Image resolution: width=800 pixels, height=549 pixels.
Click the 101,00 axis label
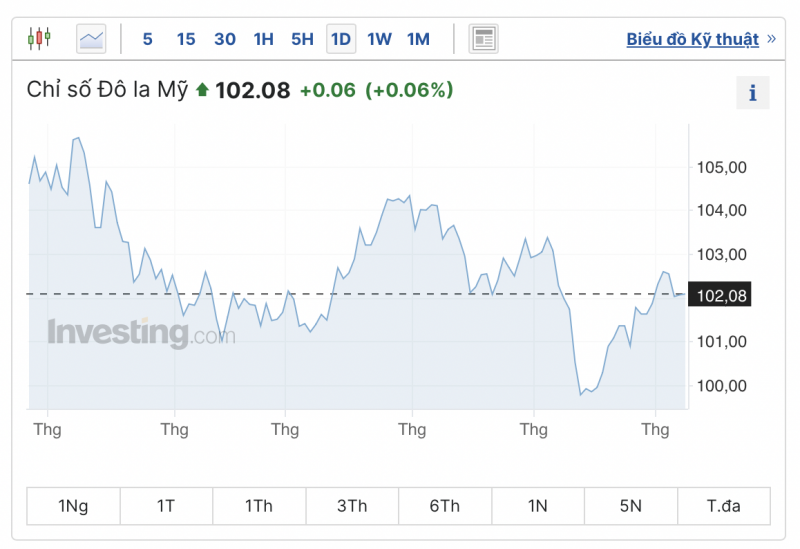click(x=721, y=341)
